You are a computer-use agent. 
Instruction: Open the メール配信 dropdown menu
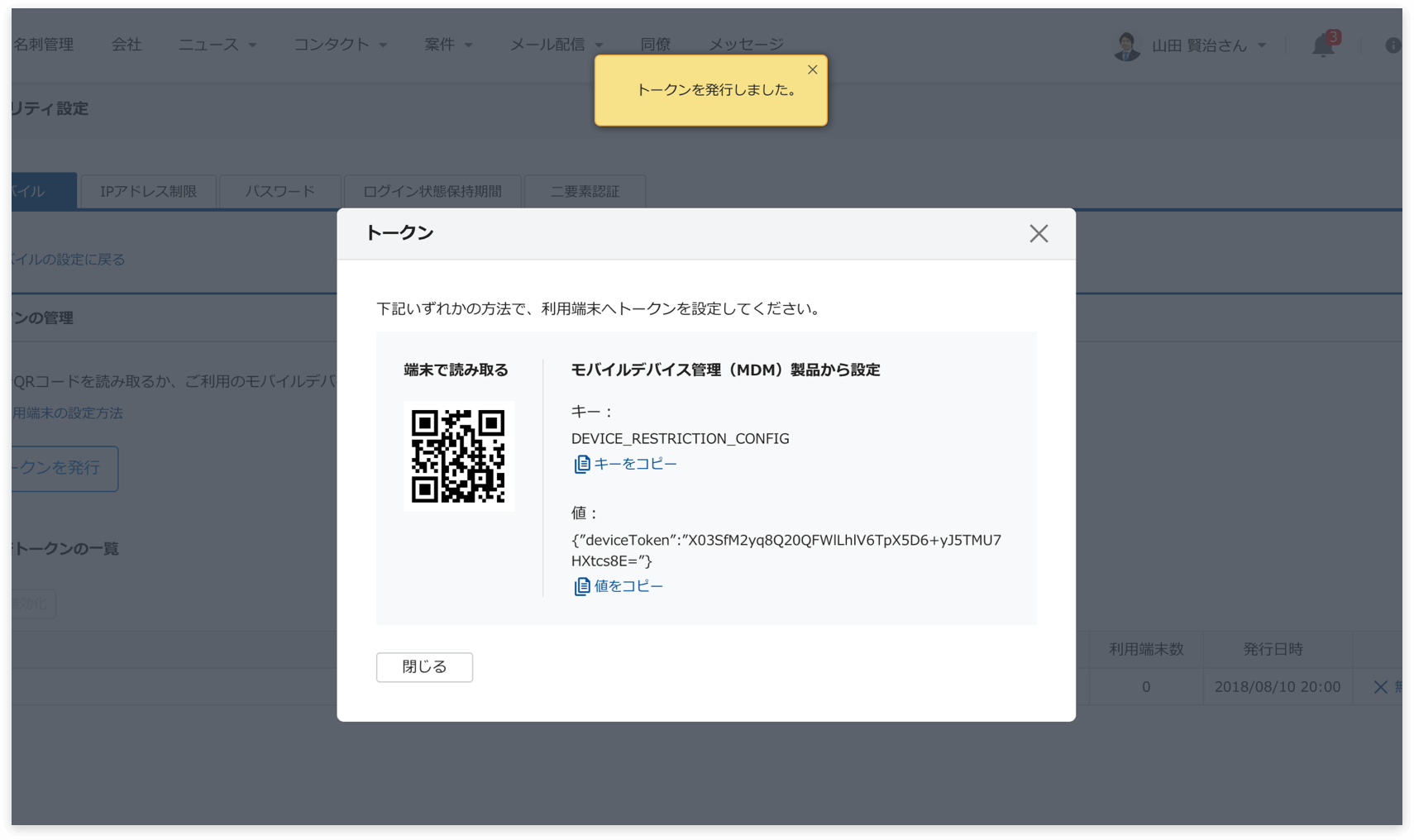557,45
